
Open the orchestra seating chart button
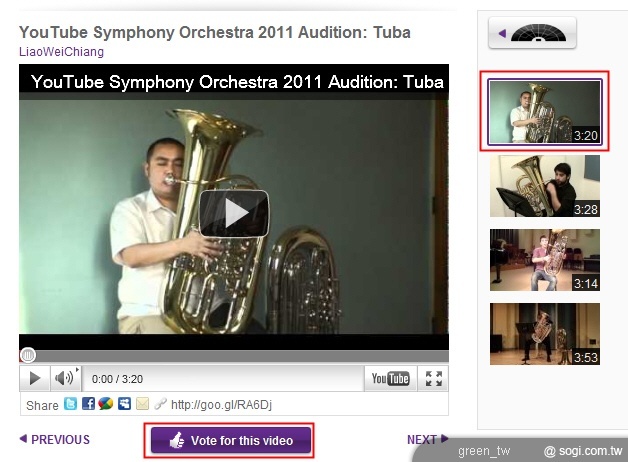[532, 33]
